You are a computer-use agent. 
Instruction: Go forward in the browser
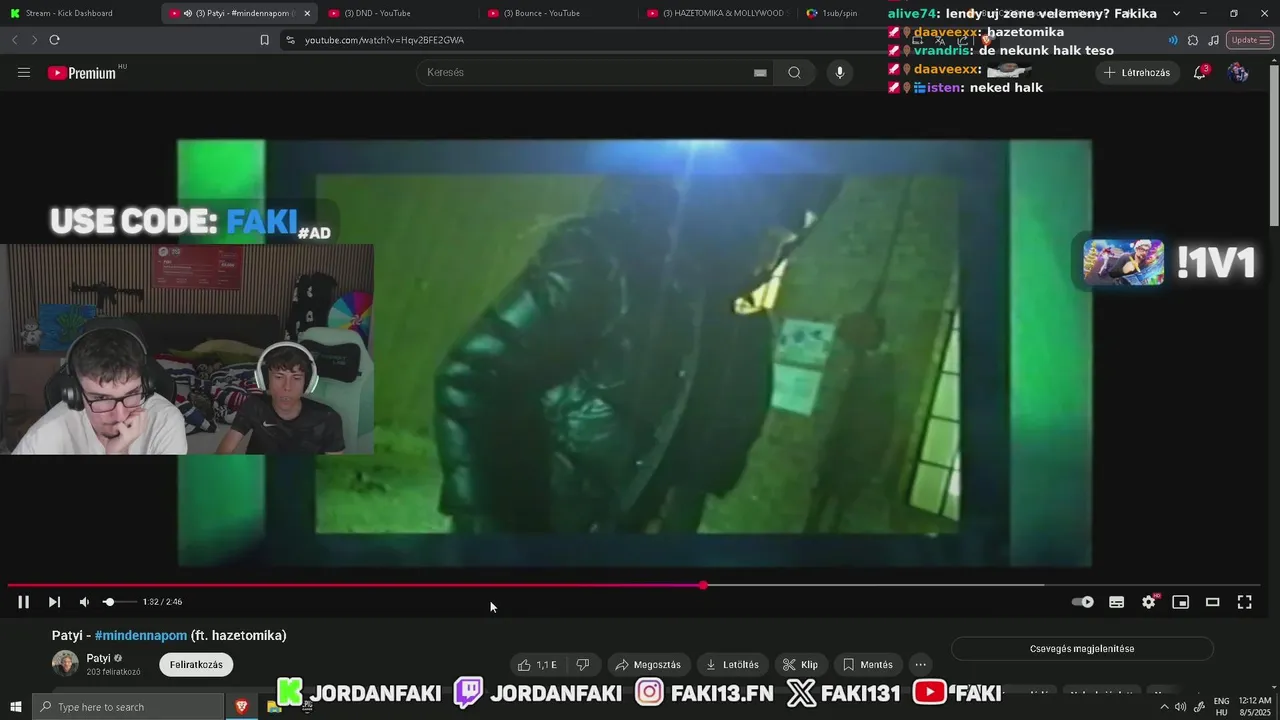34,40
